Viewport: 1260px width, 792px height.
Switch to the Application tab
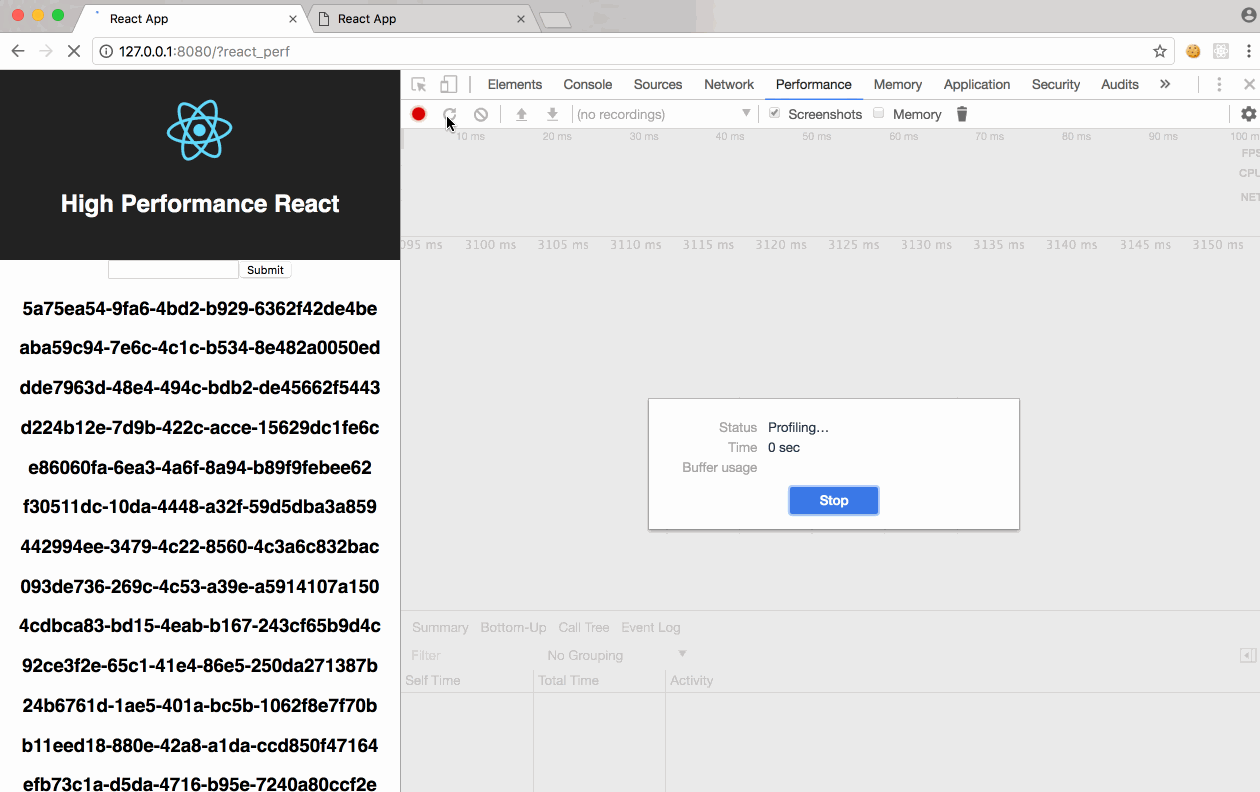977,85
